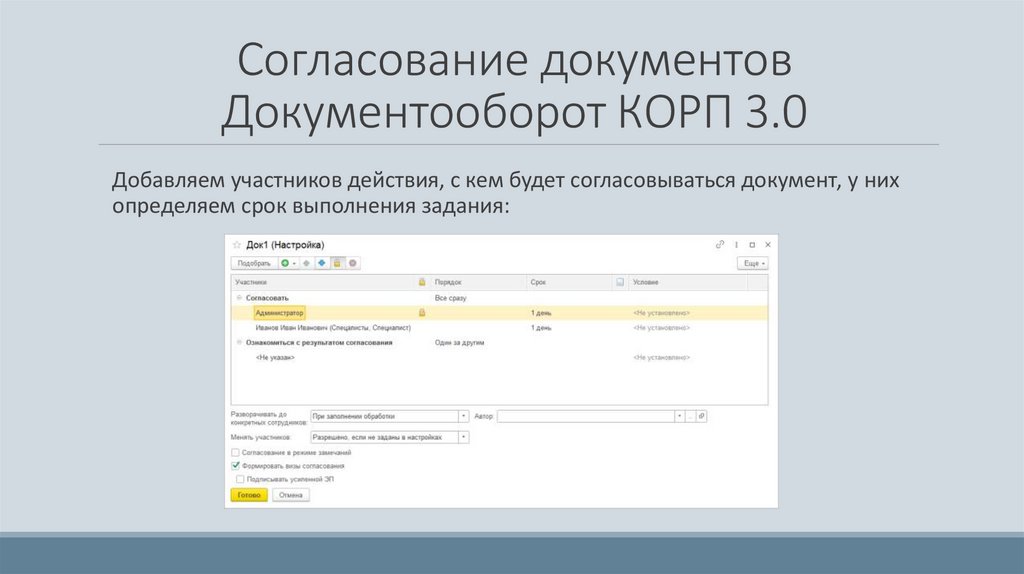The height and width of the screenshot is (574, 1024).
Task: Open the vertical dots menu in the title bar
Action: [x=736, y=245]
